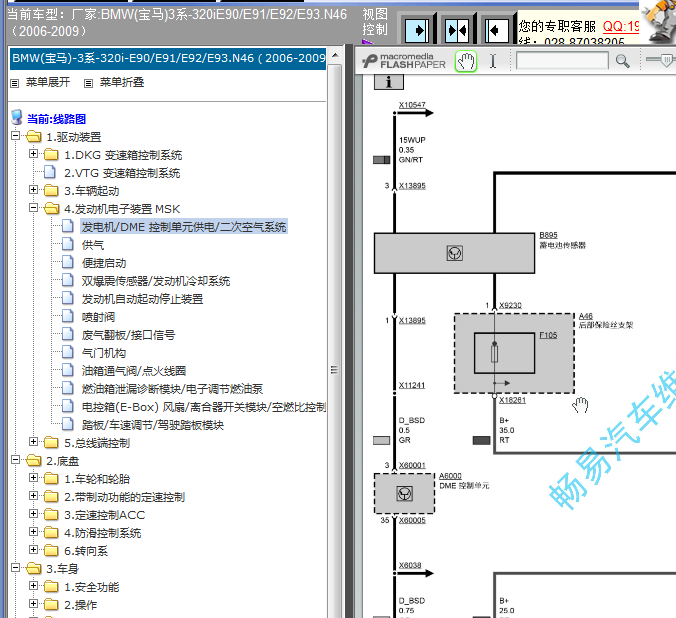This screenshot has width=676, height=618.
Task: Collapse the 3.车身 tree node
Action: (x=16, y=568)
